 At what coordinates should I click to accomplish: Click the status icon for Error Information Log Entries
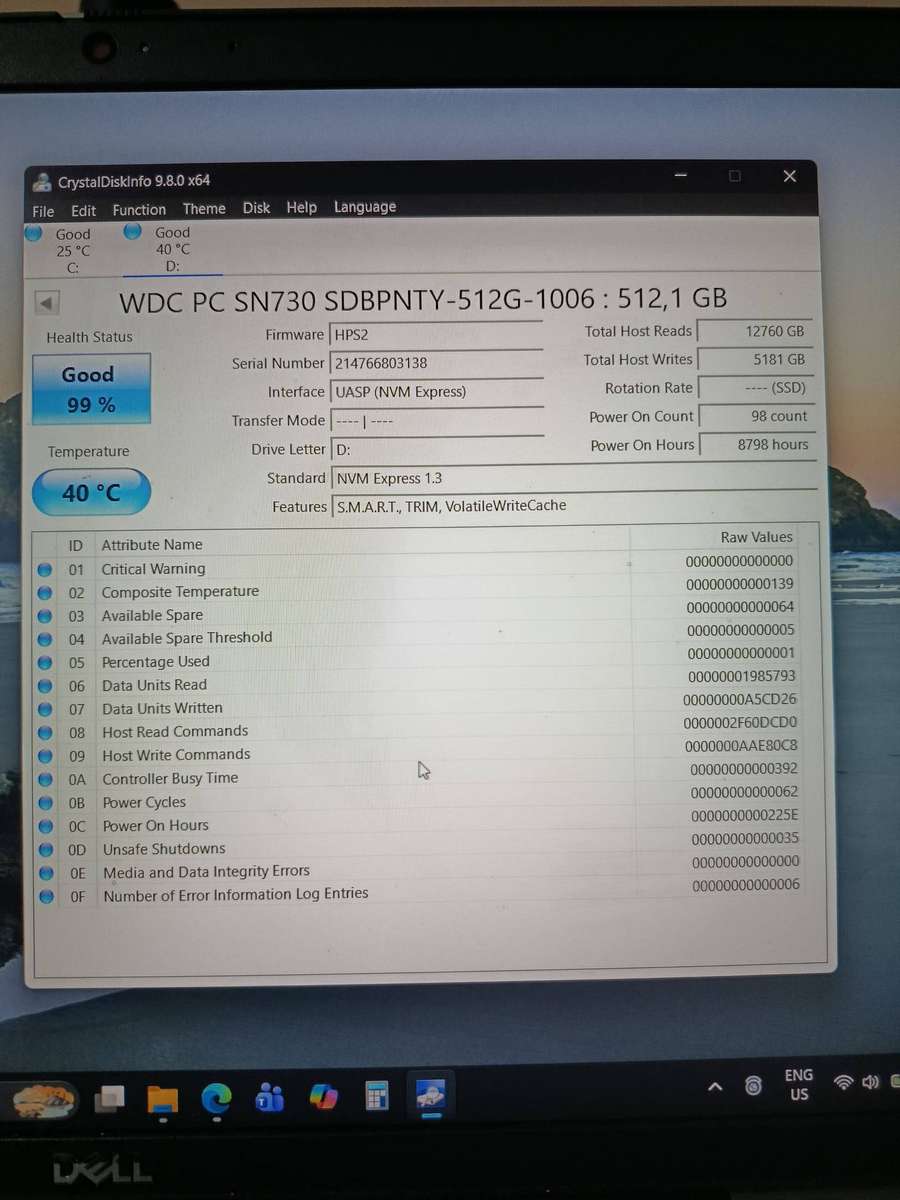46,897
